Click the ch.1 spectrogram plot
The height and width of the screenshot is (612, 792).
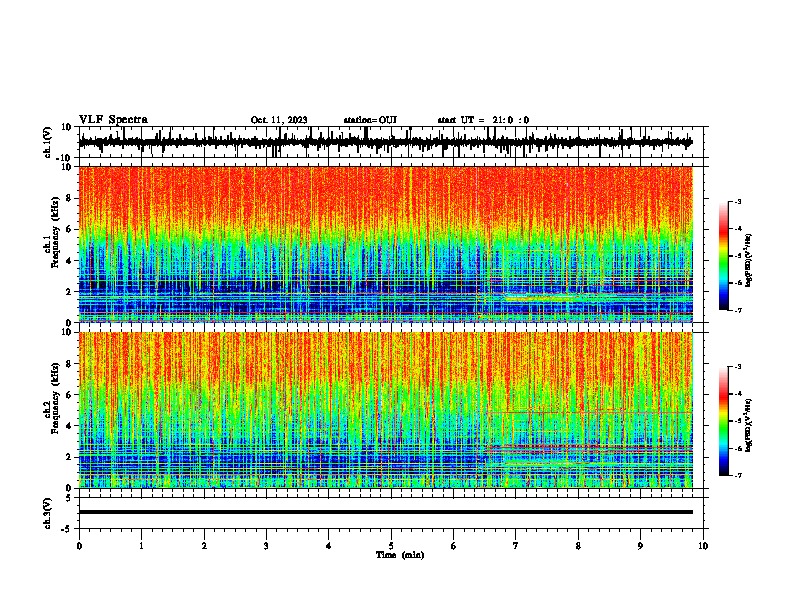(x=385, y=244)
